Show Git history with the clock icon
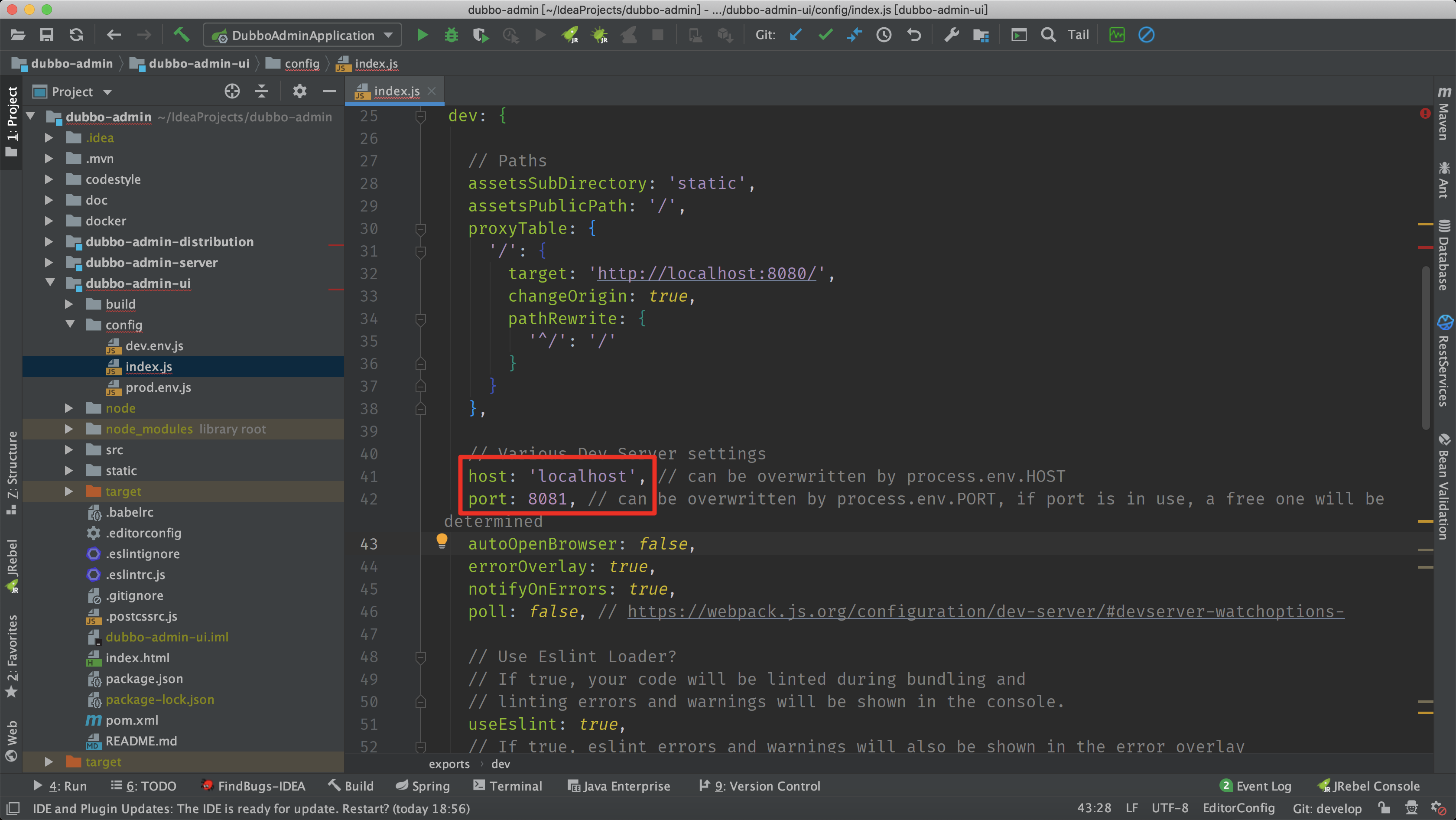 (884, 35)
